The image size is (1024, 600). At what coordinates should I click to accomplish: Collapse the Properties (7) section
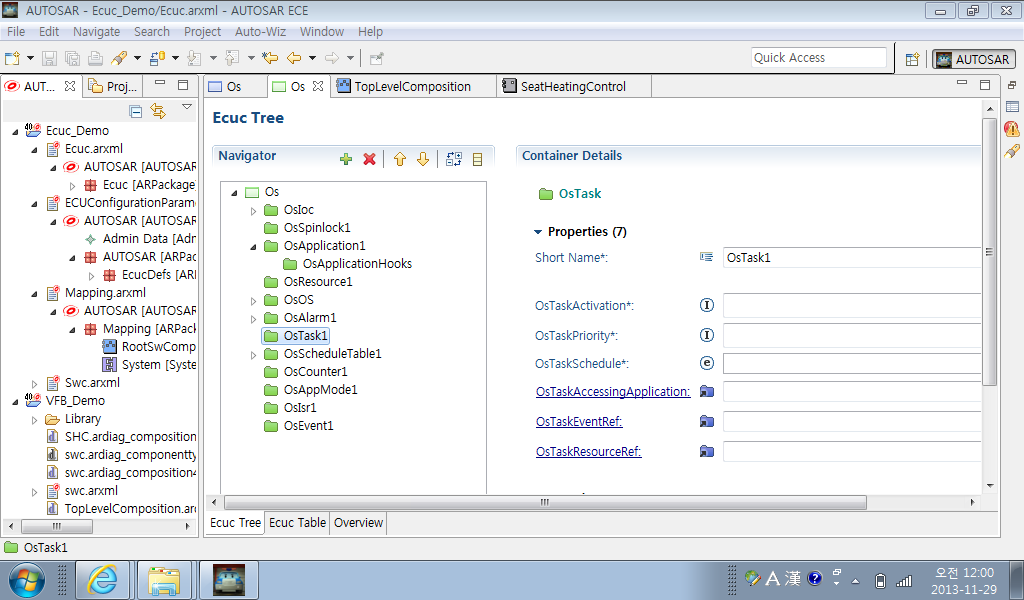[x=538, y=232]
